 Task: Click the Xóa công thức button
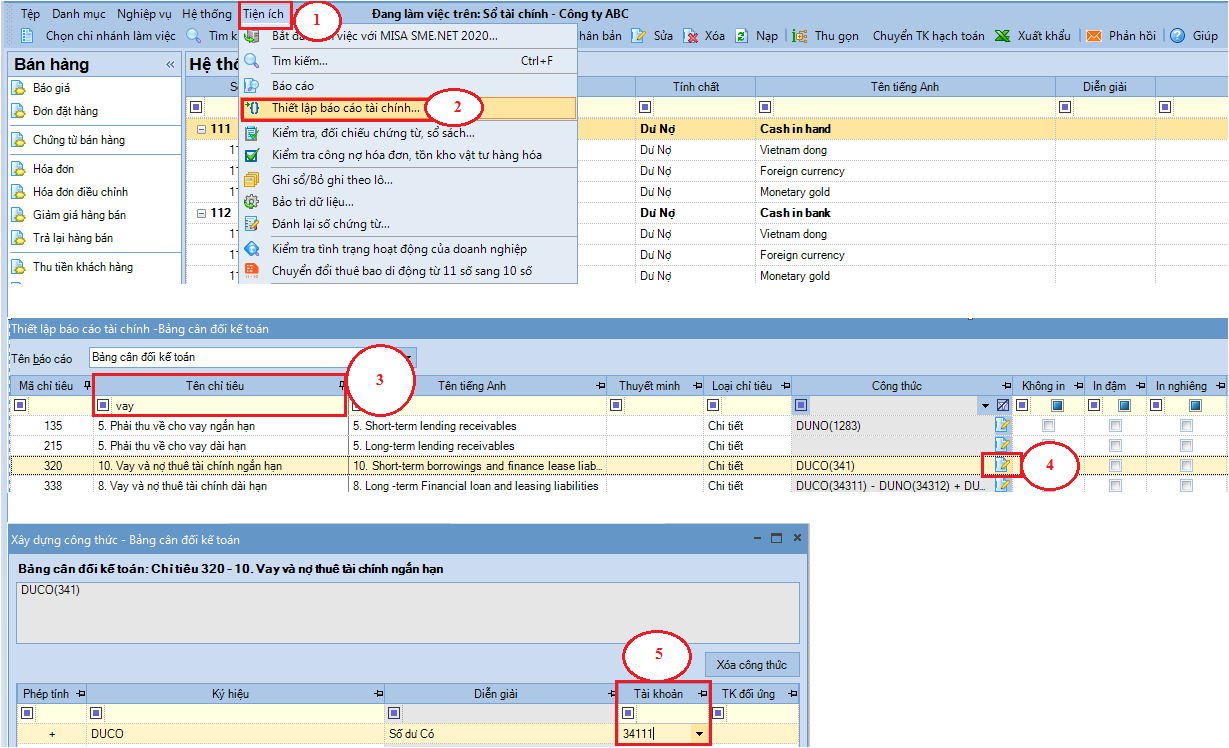tap(753, 665)
